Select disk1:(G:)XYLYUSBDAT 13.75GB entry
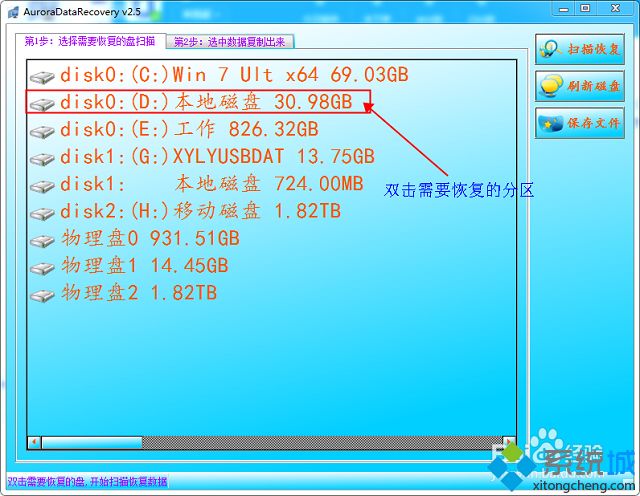This screenshot has width=640, height=496. 217,156
